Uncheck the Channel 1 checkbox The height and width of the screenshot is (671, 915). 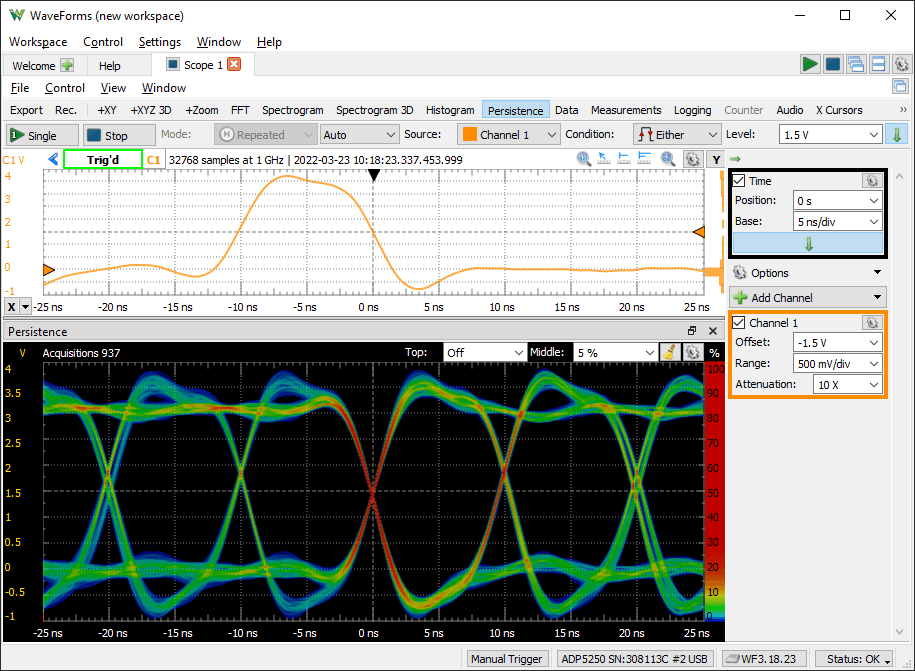click(738, 322)
